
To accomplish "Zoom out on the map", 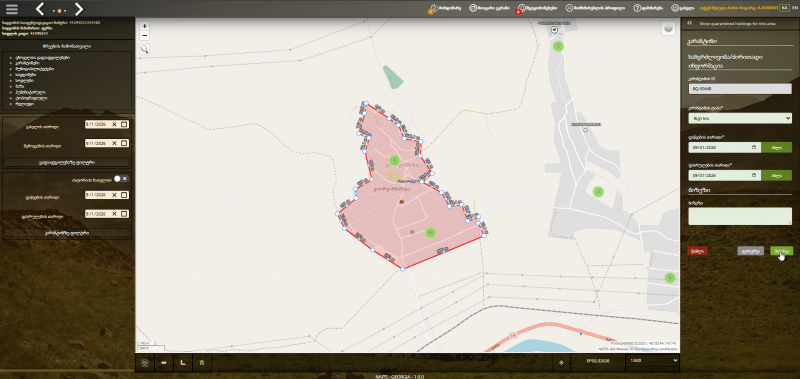I will tap(145, 36).
